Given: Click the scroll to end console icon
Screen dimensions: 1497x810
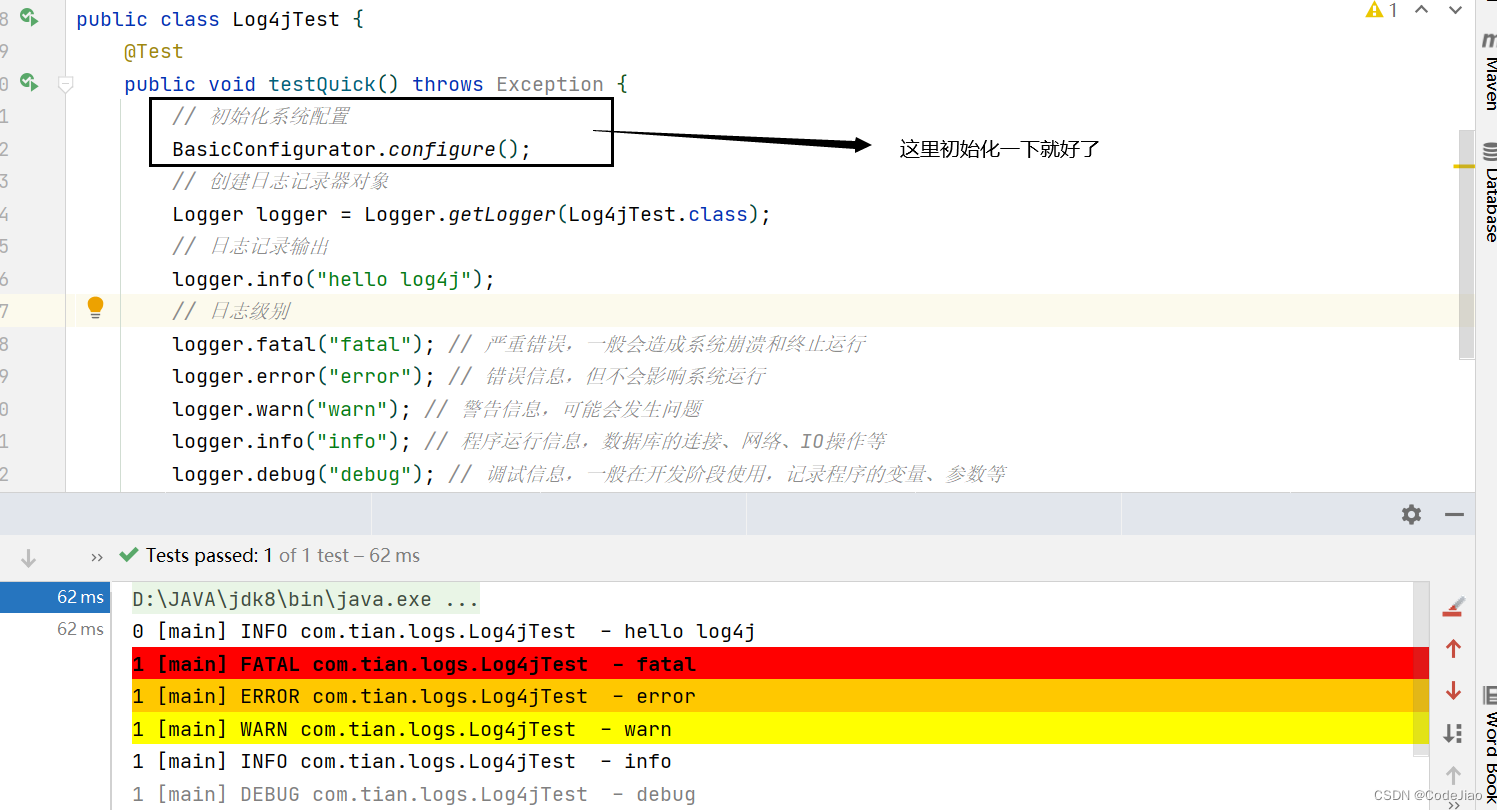Looking at the screenshot, I should [x=1453, y=733].
